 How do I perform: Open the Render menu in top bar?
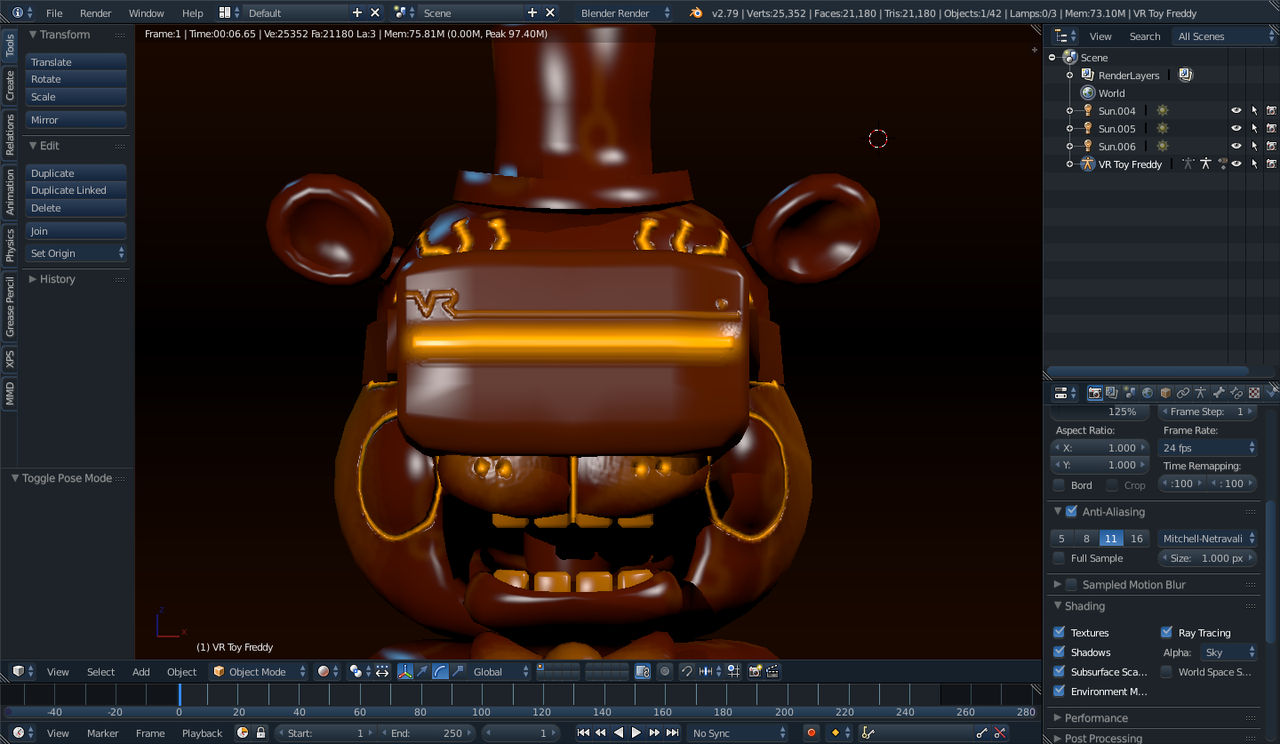(96, 13)
